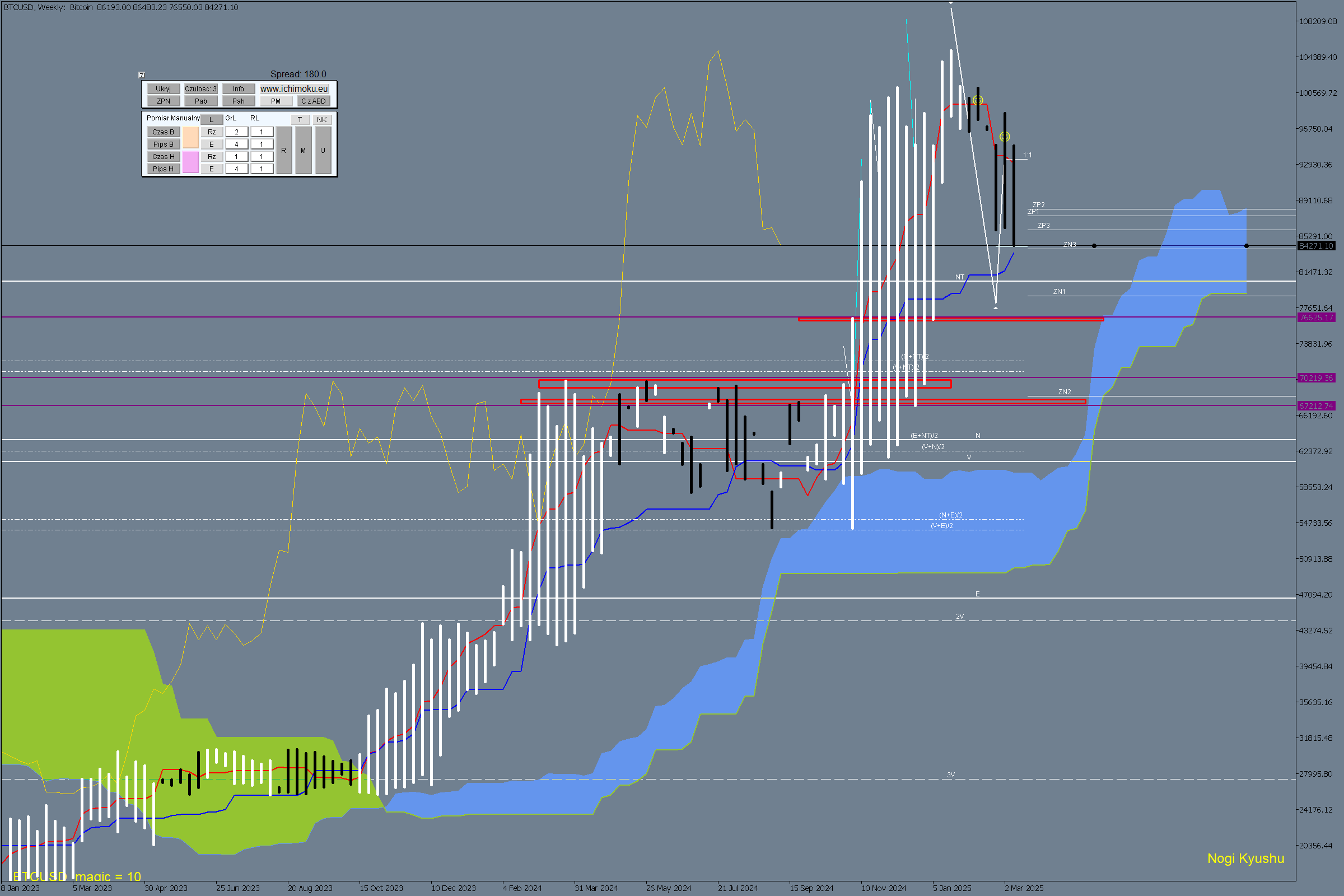
Task: Click the GrL field in Czas H row
Action: point(236,157)
